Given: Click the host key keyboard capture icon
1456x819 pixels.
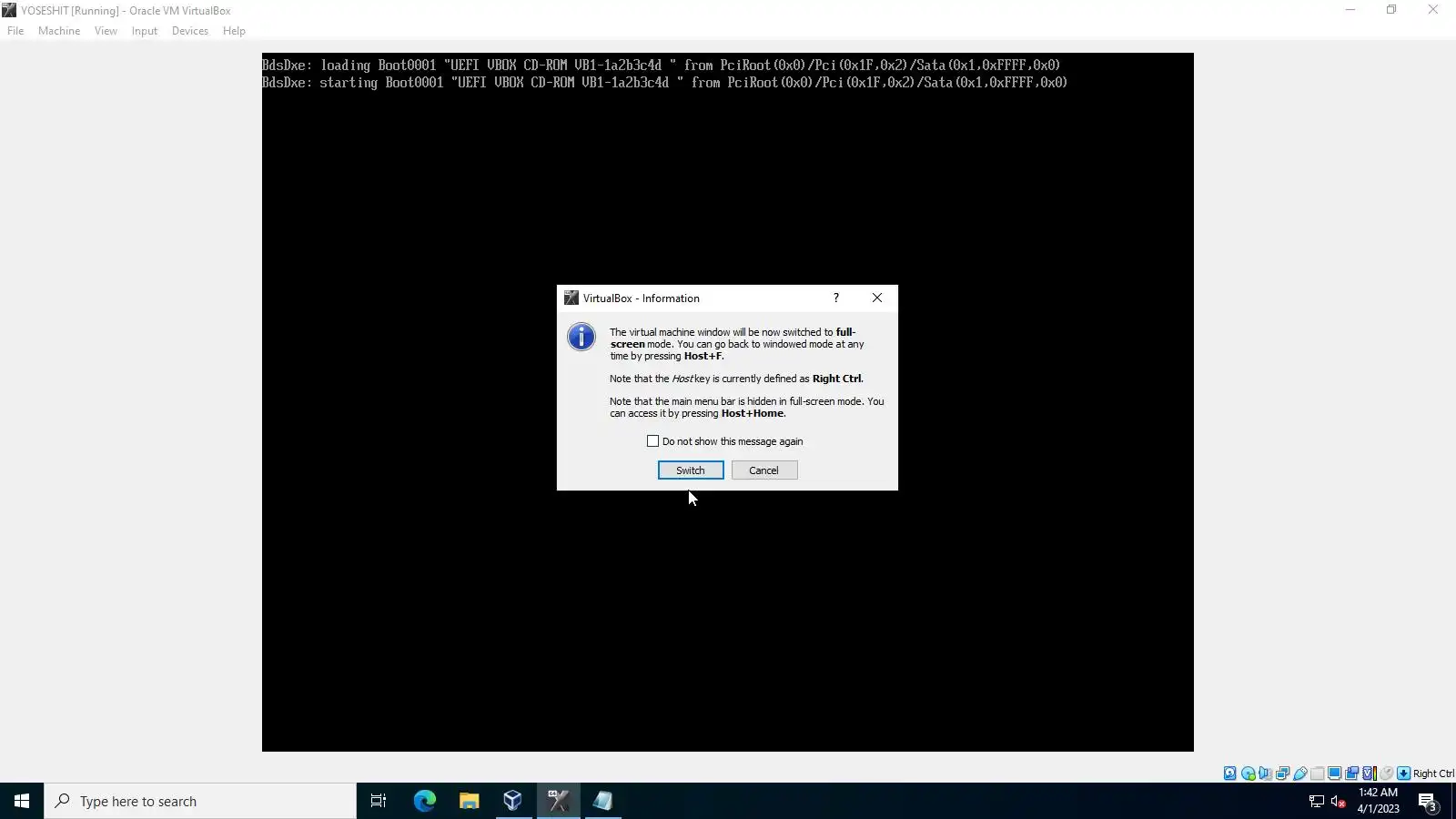Looking at the screenshot, I should click(x=1403, y=773).
